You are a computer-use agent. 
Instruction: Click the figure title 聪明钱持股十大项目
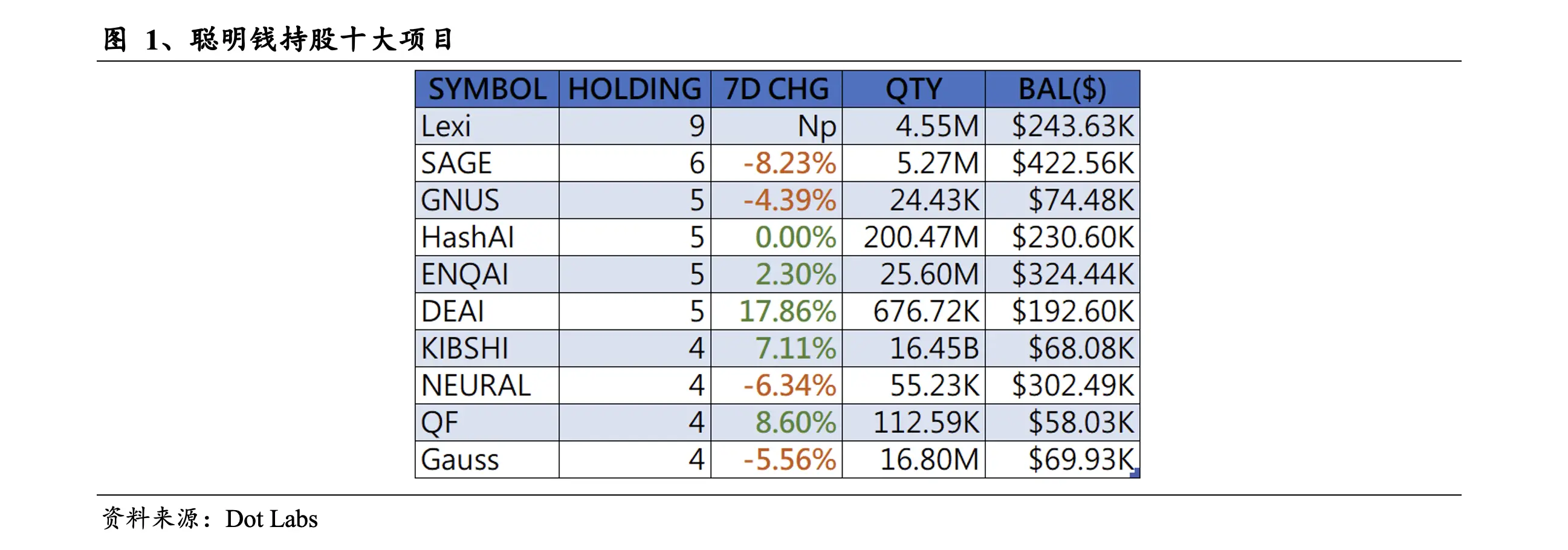coord(322,39)
